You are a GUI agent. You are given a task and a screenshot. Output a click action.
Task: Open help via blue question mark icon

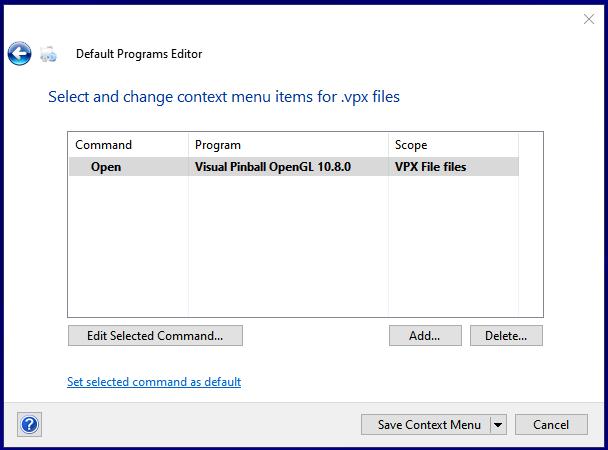[29, 424]
